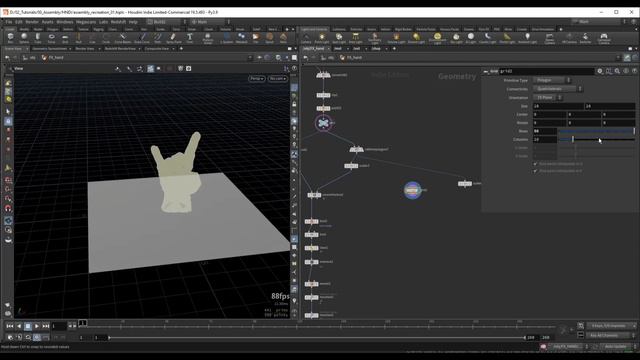Viewport: 640px width, 360px height.
Task: Add a new pane tab beside Composite View
Action: coord(181,49)
